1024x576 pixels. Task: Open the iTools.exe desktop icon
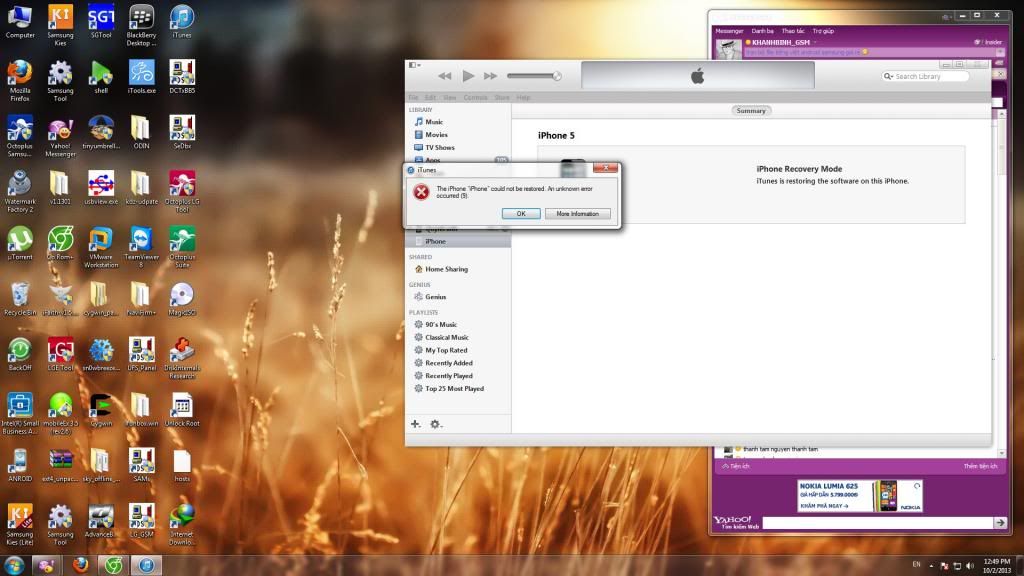click(x=141, y=77)
